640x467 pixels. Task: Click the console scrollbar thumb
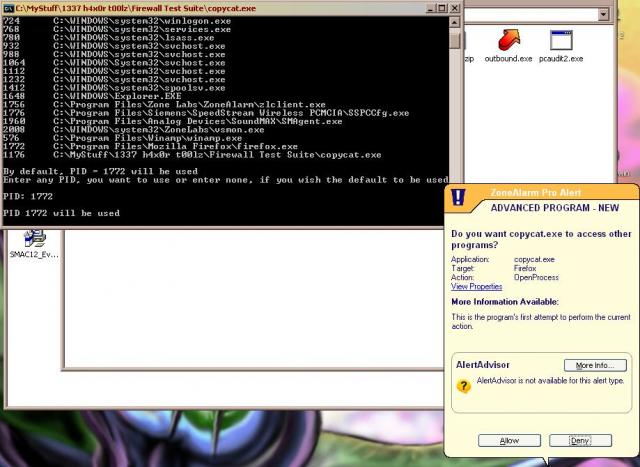pyautogui.click(x=454, y=40)
